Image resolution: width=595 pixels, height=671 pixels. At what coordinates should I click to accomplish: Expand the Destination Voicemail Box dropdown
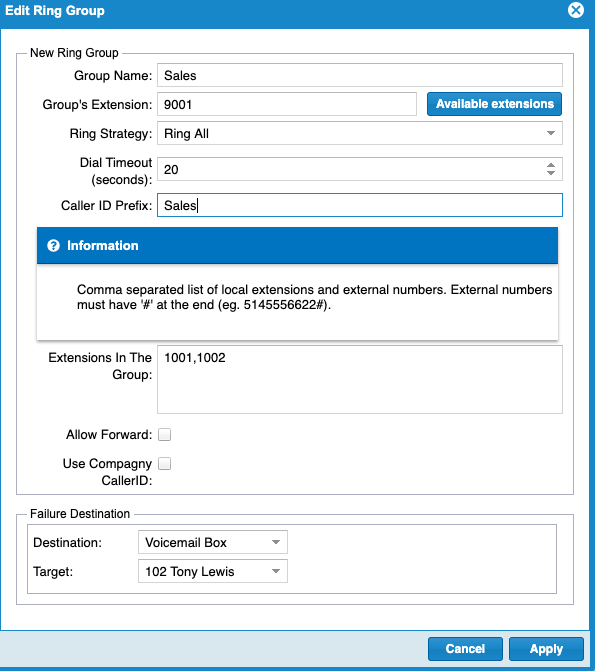click(213, 542)
